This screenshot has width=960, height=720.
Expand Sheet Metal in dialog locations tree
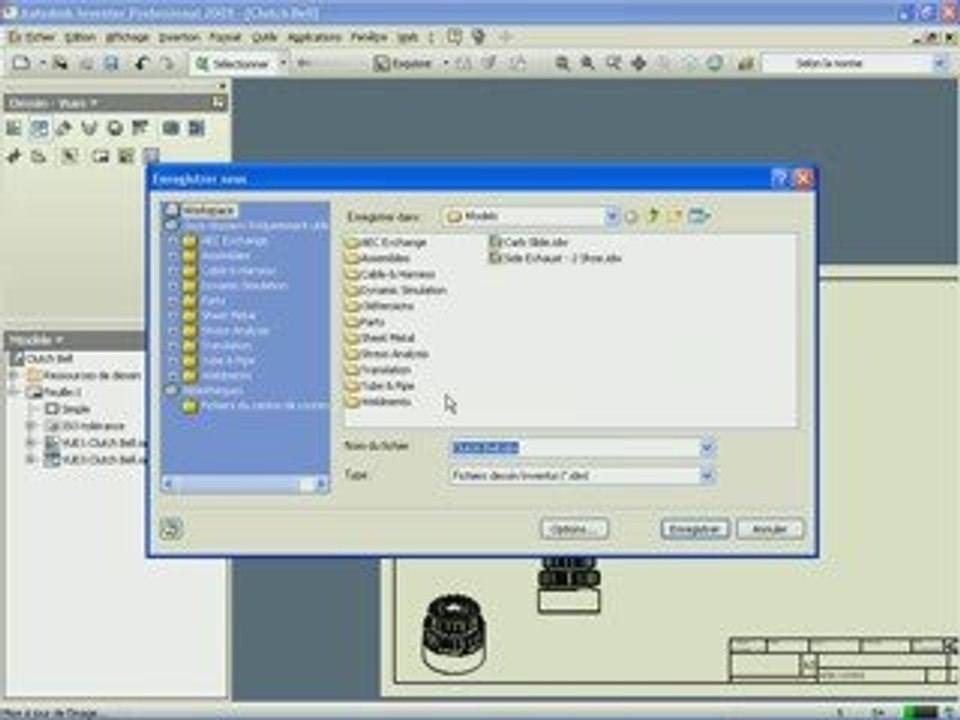point(173,316)
